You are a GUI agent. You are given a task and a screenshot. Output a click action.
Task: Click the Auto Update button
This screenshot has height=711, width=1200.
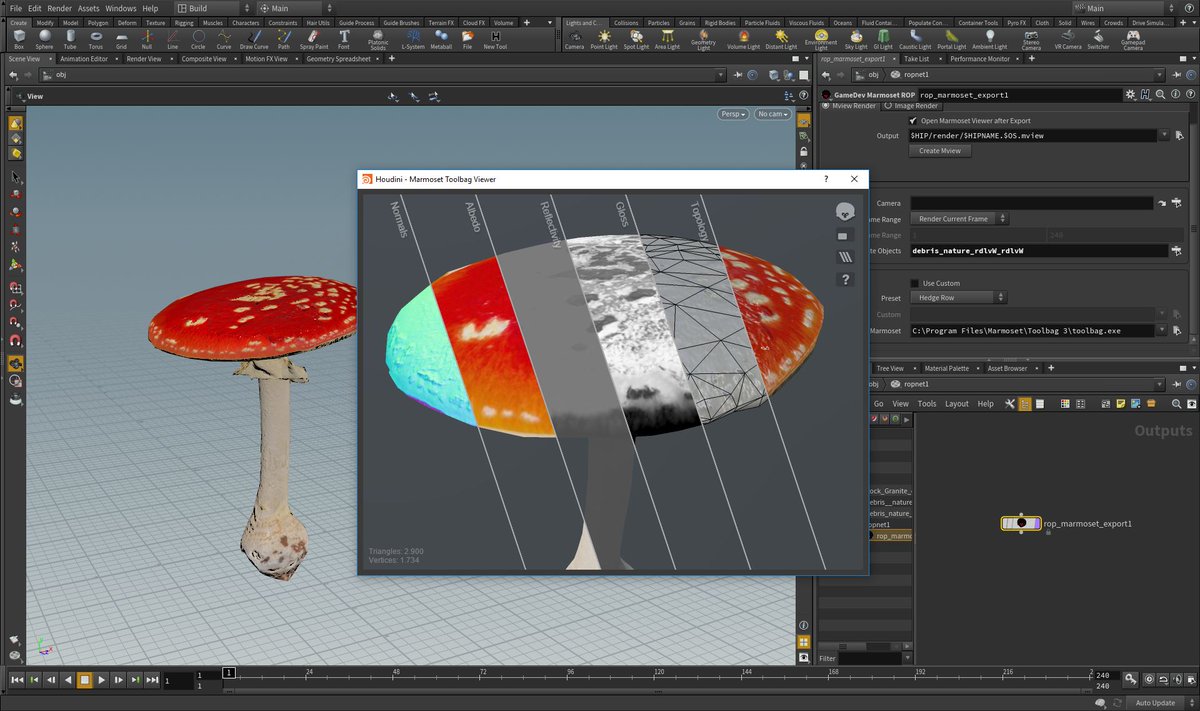(1155, 703)
